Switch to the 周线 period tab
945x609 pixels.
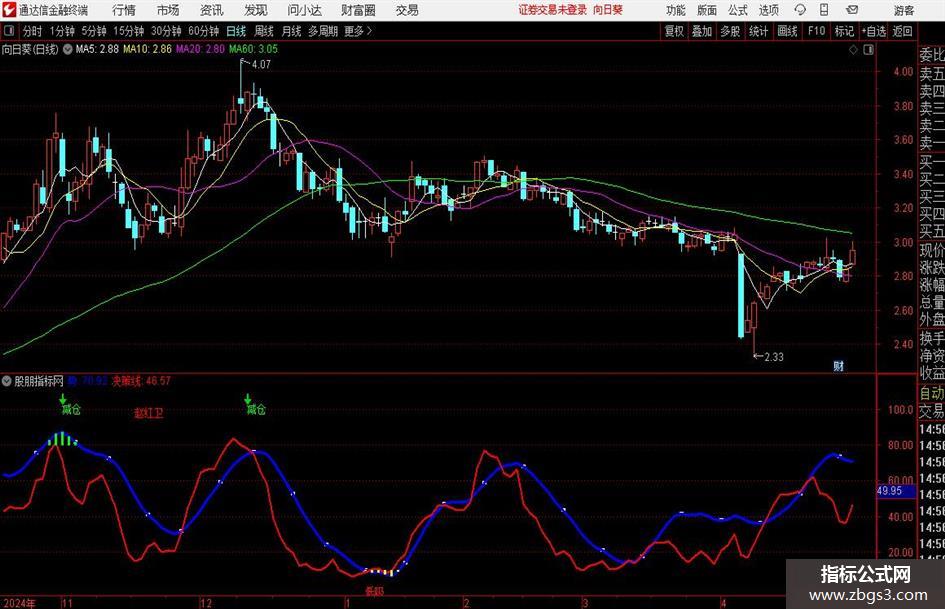264,31
